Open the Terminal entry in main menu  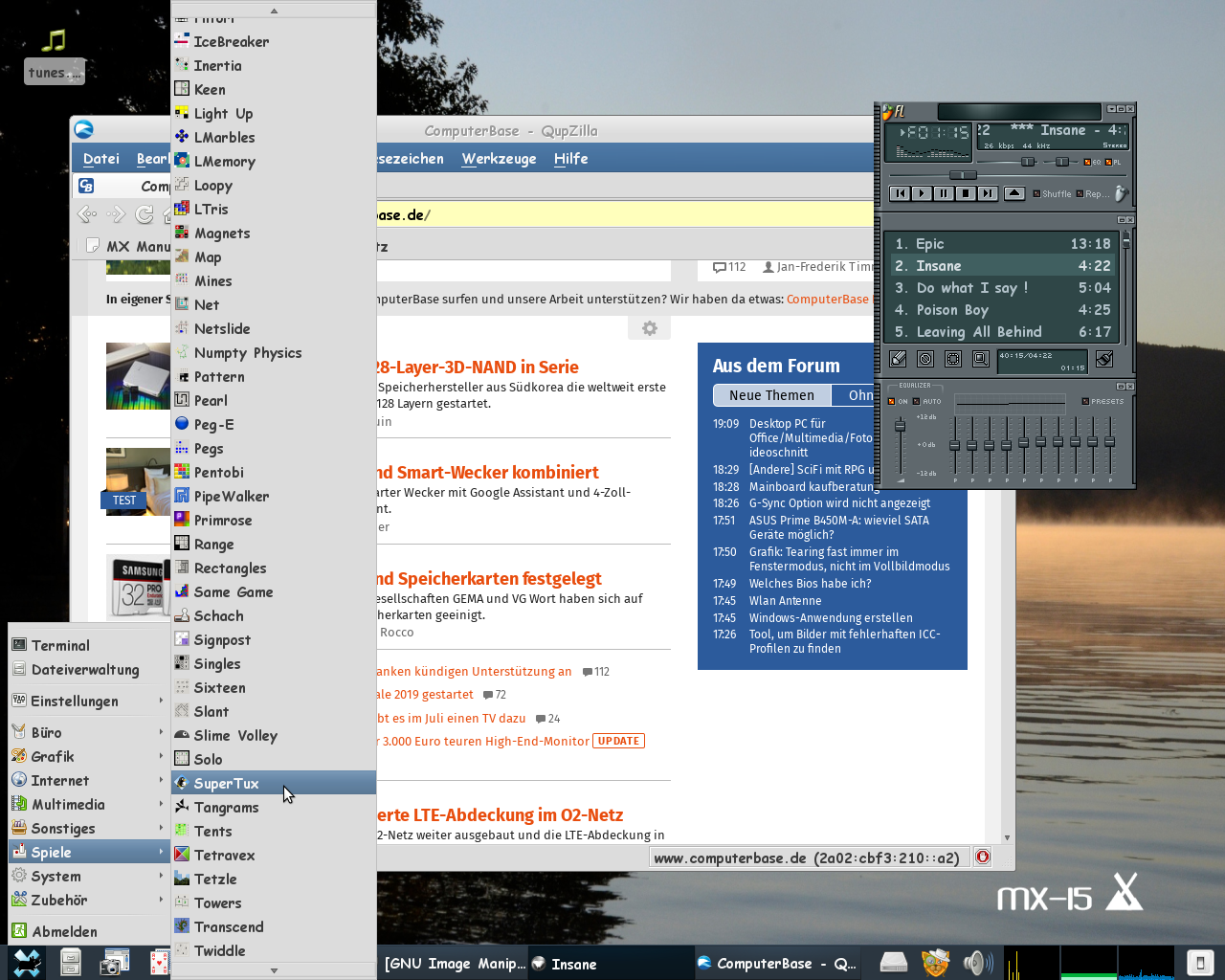click(89, 645)
